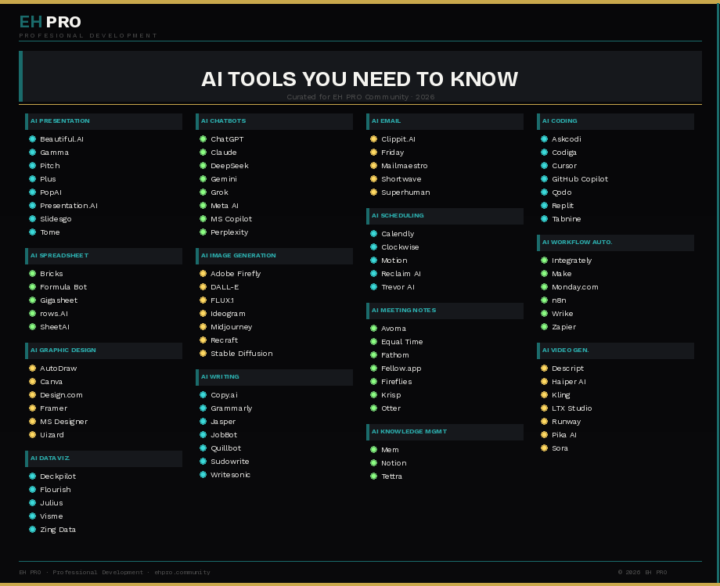The width and height of the screenshot is (720, 586).
Task: Click the Tettra list entry
Action: (387, 476)
